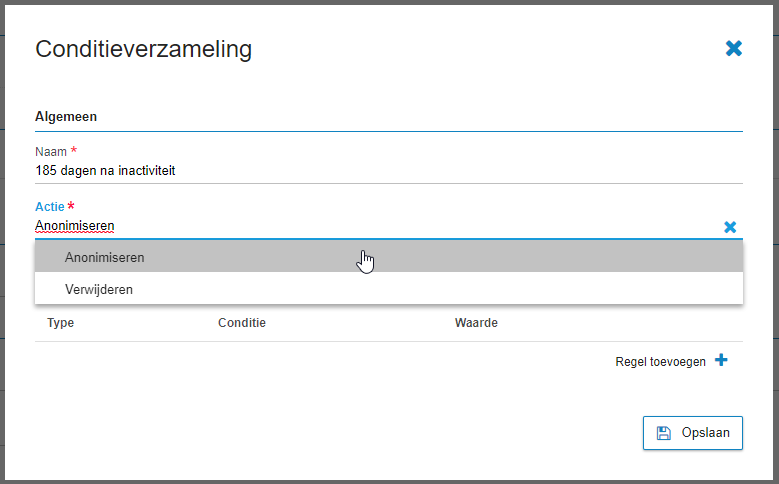The image size is (779, 484).
Task: Click the Regel toevoegen text link
Action: (660, 362)
